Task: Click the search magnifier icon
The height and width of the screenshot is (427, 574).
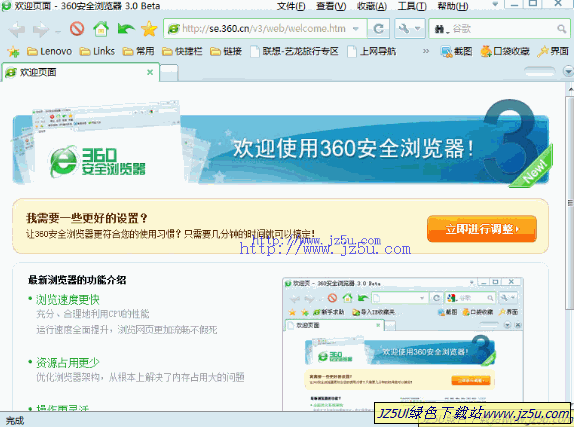Action: [x=562, y=29]
